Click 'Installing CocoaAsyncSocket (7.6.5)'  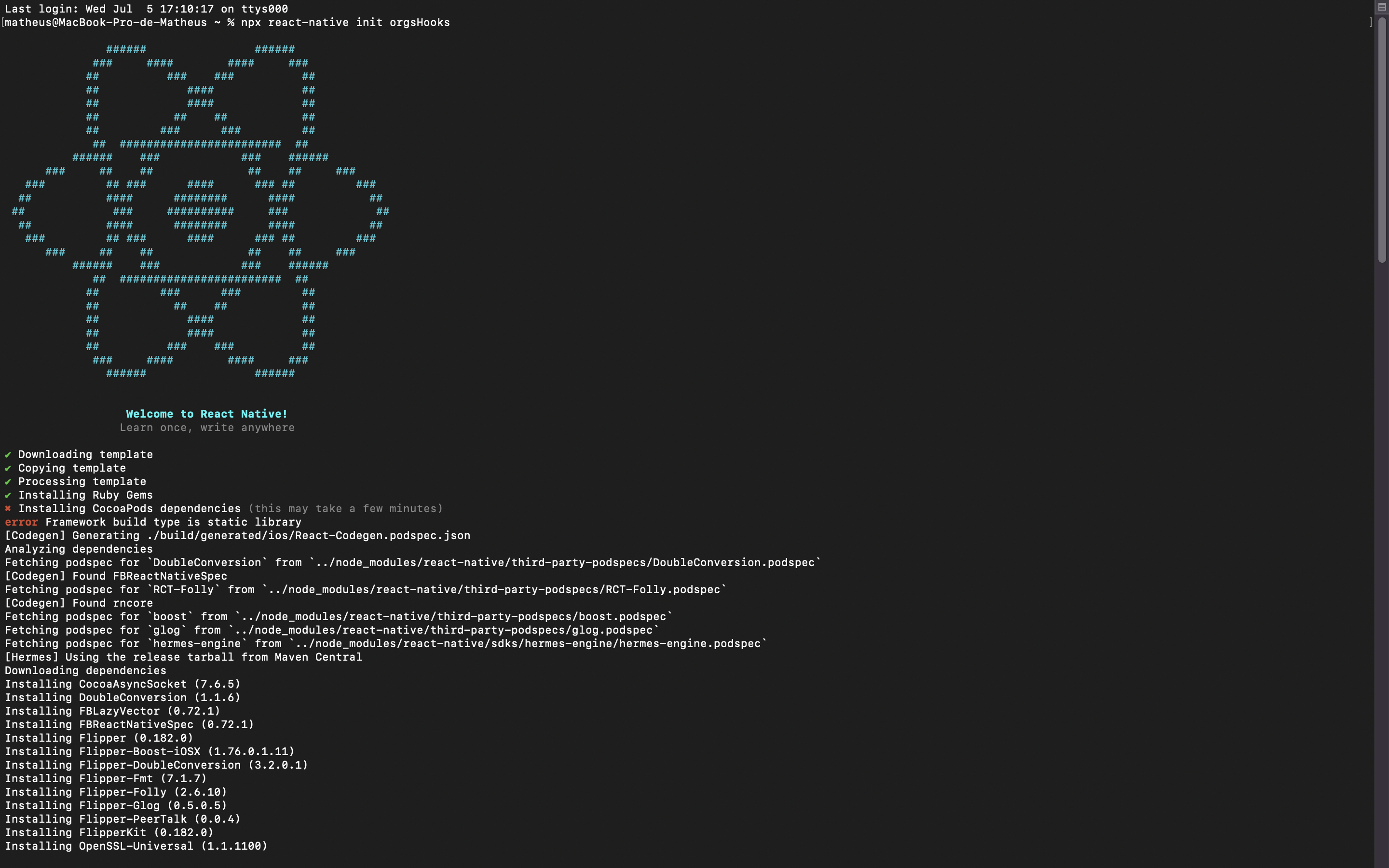[123, 684]
